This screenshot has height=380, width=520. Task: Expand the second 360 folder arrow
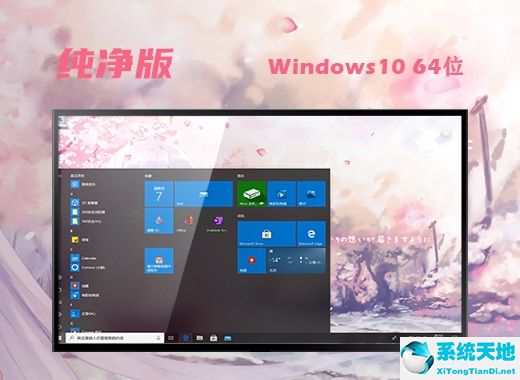click(136, 221)
